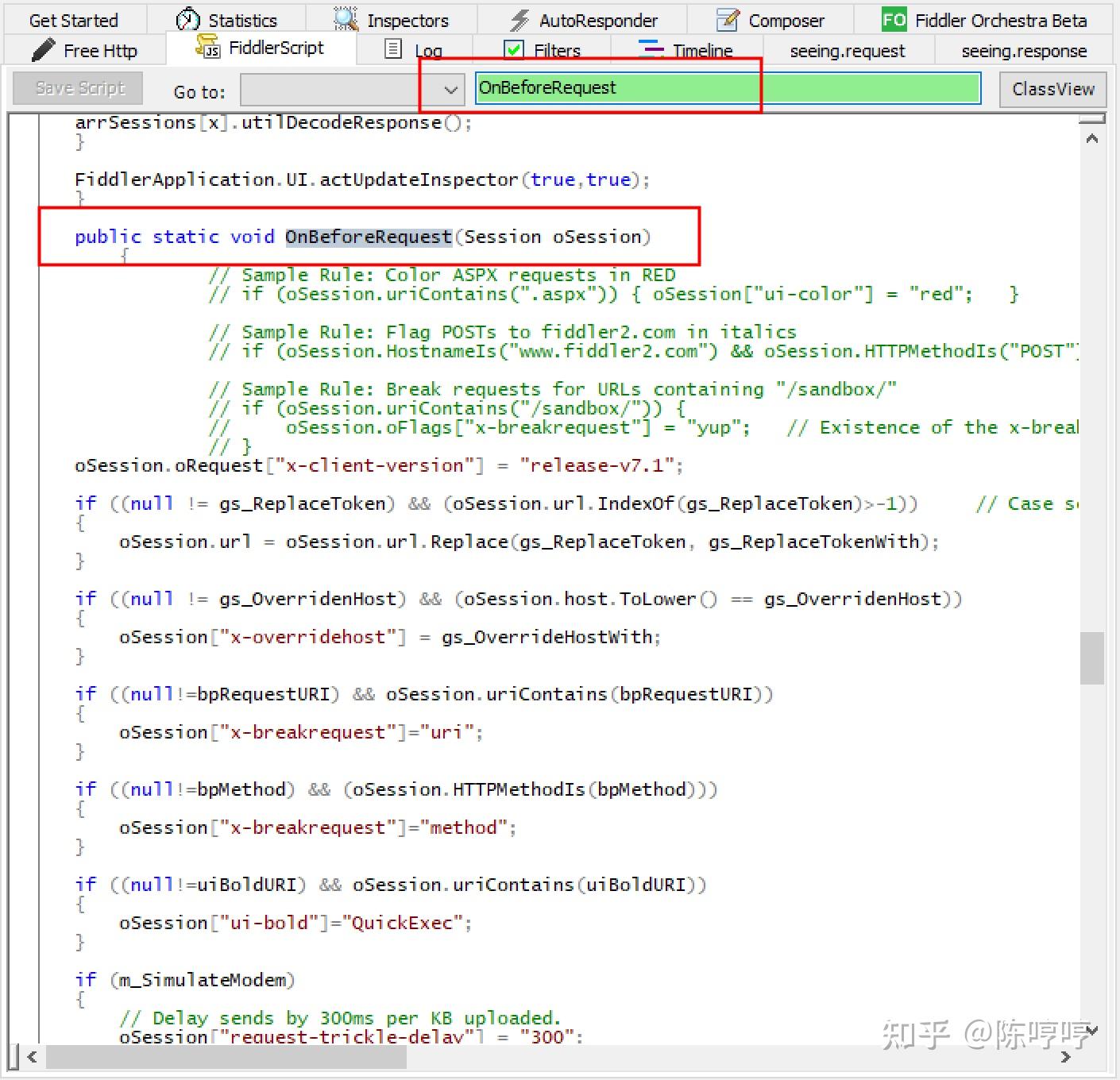Click the editor split handle above the scrollbar
This screenshot has height=1080, width=1120.
1092,119
